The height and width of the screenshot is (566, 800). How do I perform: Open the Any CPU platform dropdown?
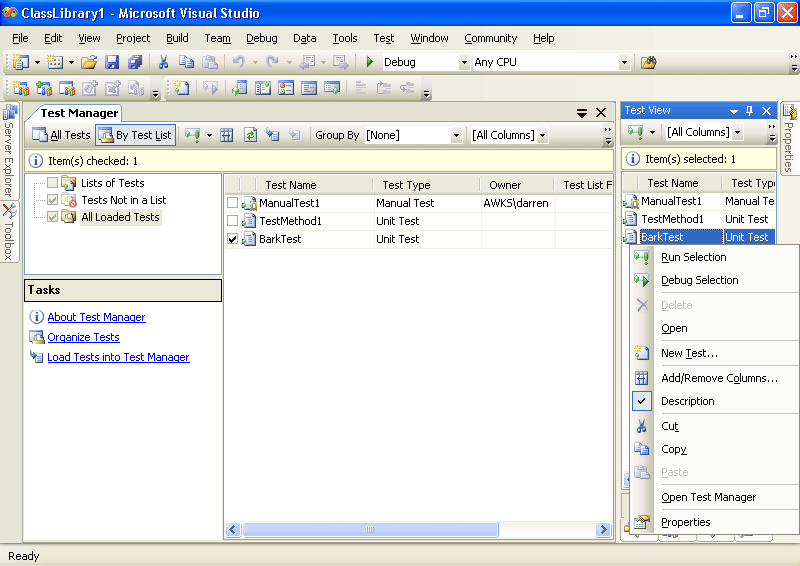click(624, 62)
